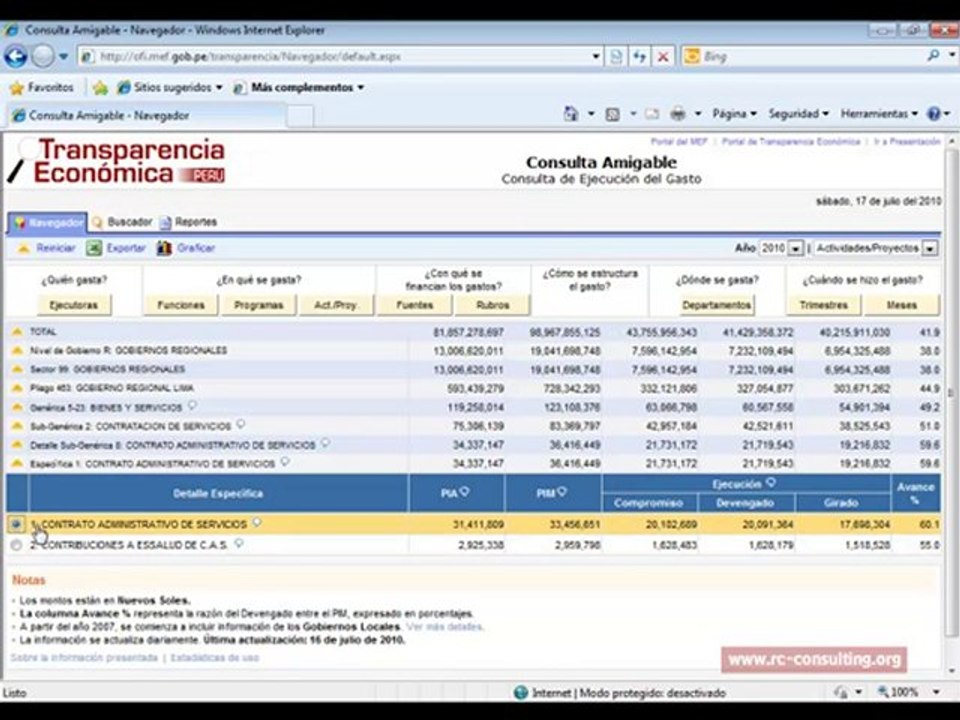
Task: Click up arrow beside Específica 1 row
Action: [x=17, y=463]
